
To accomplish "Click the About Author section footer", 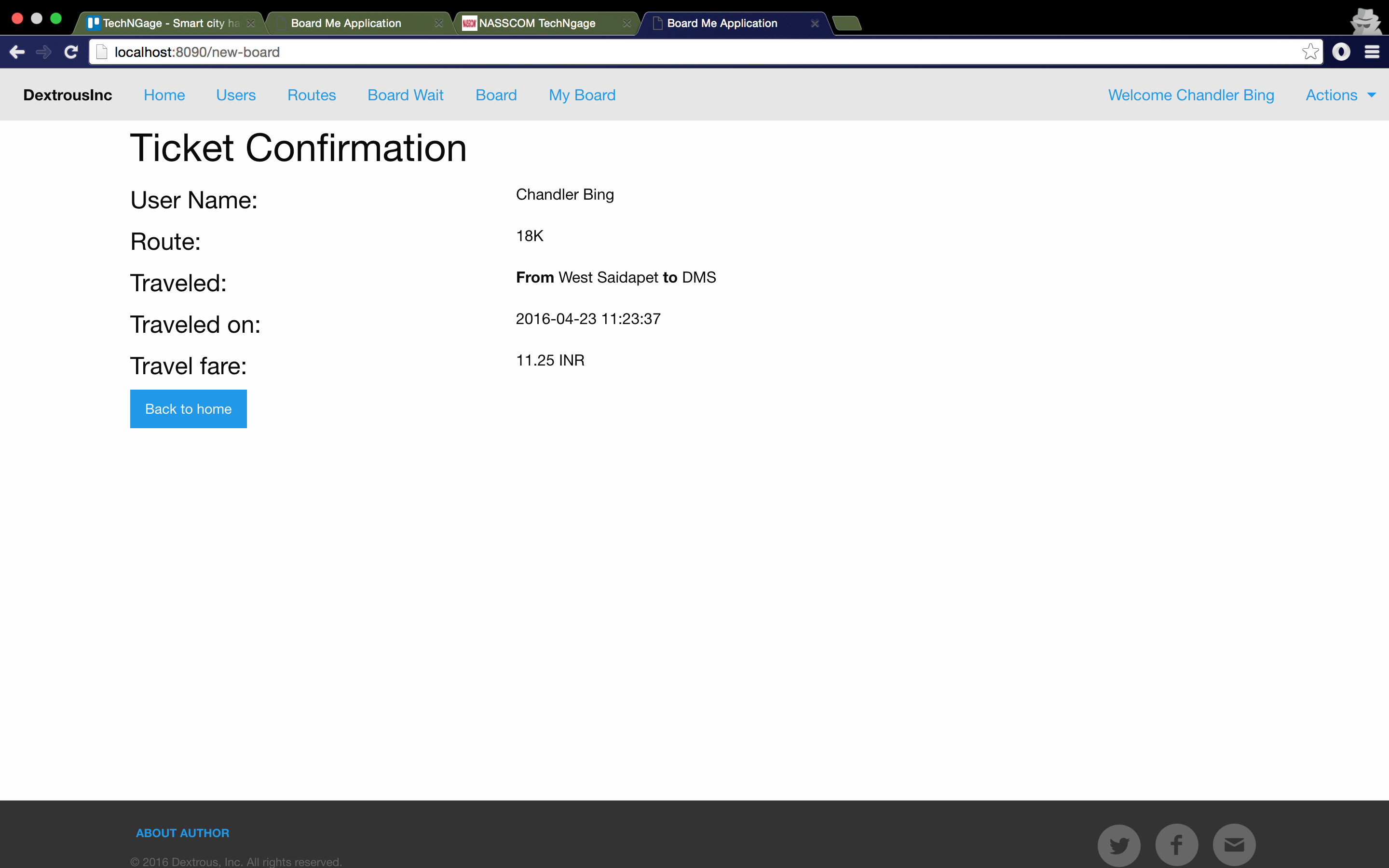I will click(x=183, y=832).
